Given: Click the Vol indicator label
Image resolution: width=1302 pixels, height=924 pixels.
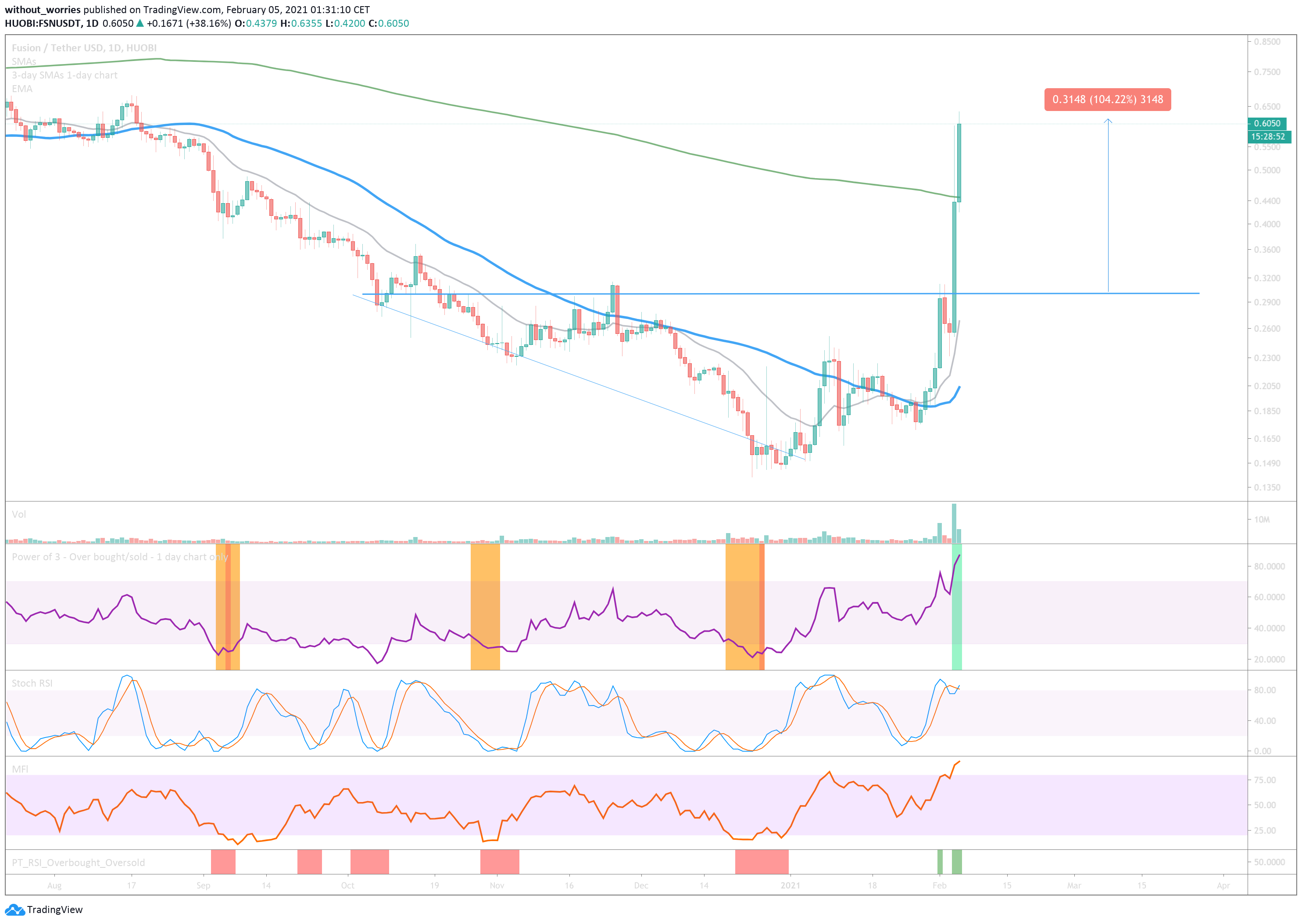Looking at the screenshot, I should point(19,514).
